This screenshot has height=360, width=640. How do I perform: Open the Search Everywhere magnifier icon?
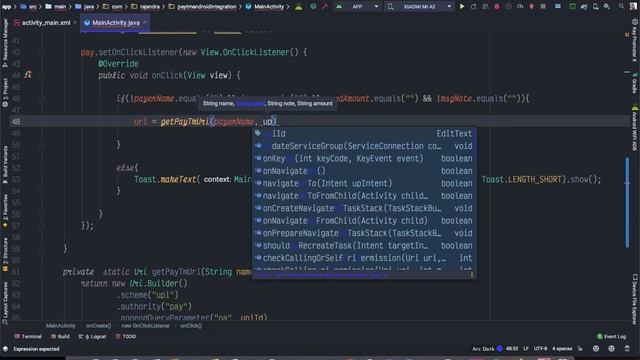[x=621, y=7]
